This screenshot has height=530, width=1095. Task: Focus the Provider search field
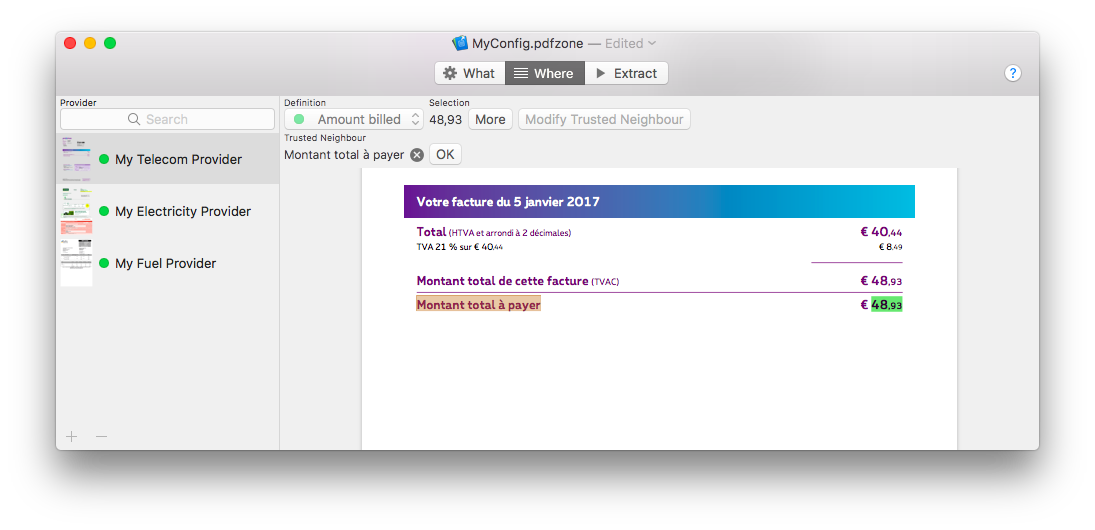pos(167,119)
